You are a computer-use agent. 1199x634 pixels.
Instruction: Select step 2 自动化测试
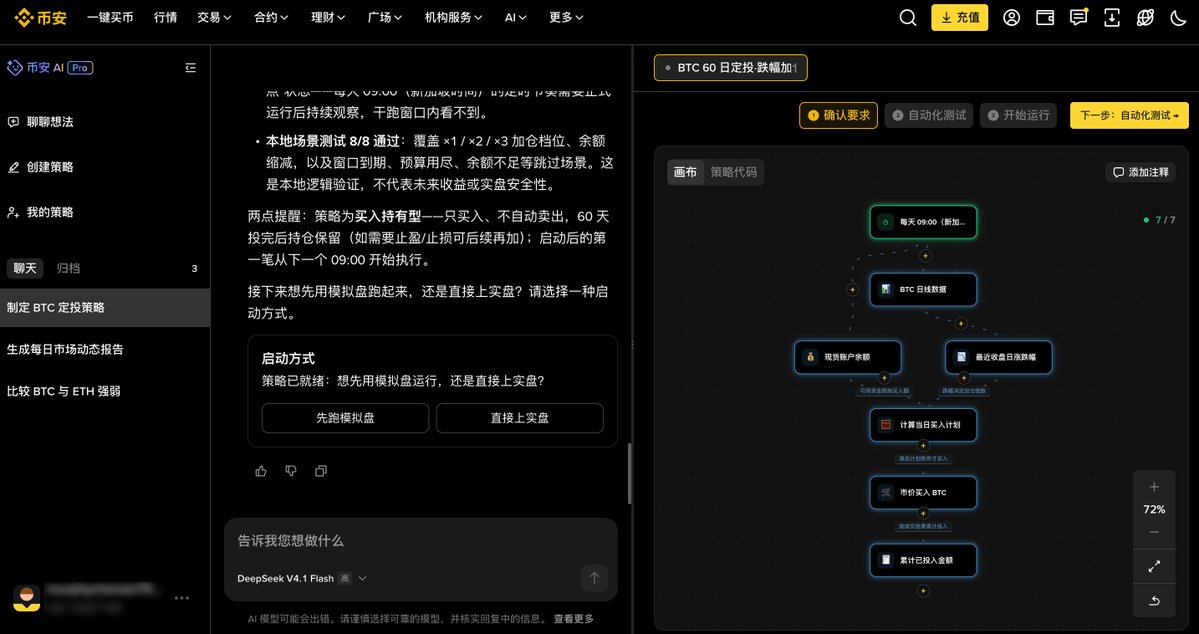pos(929,115)
